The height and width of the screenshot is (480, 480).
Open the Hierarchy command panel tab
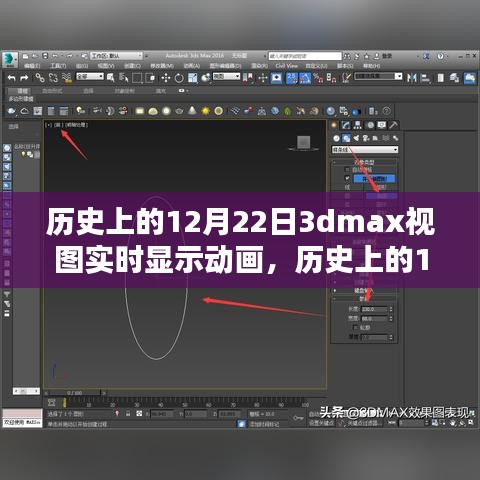point(358,125)
